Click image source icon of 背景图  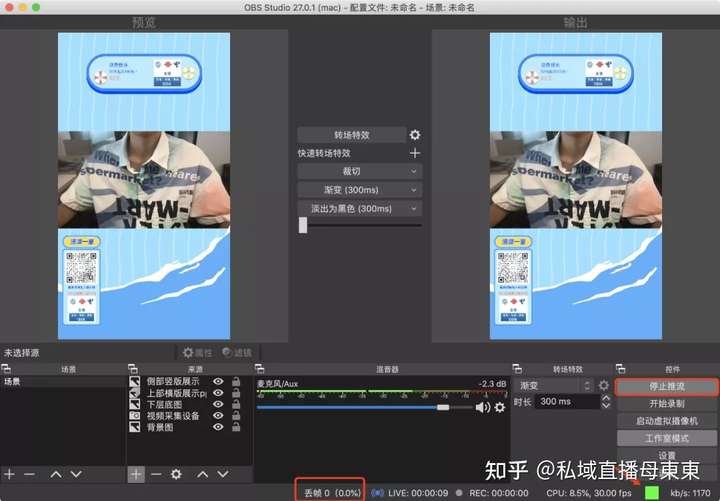[135, 427]
